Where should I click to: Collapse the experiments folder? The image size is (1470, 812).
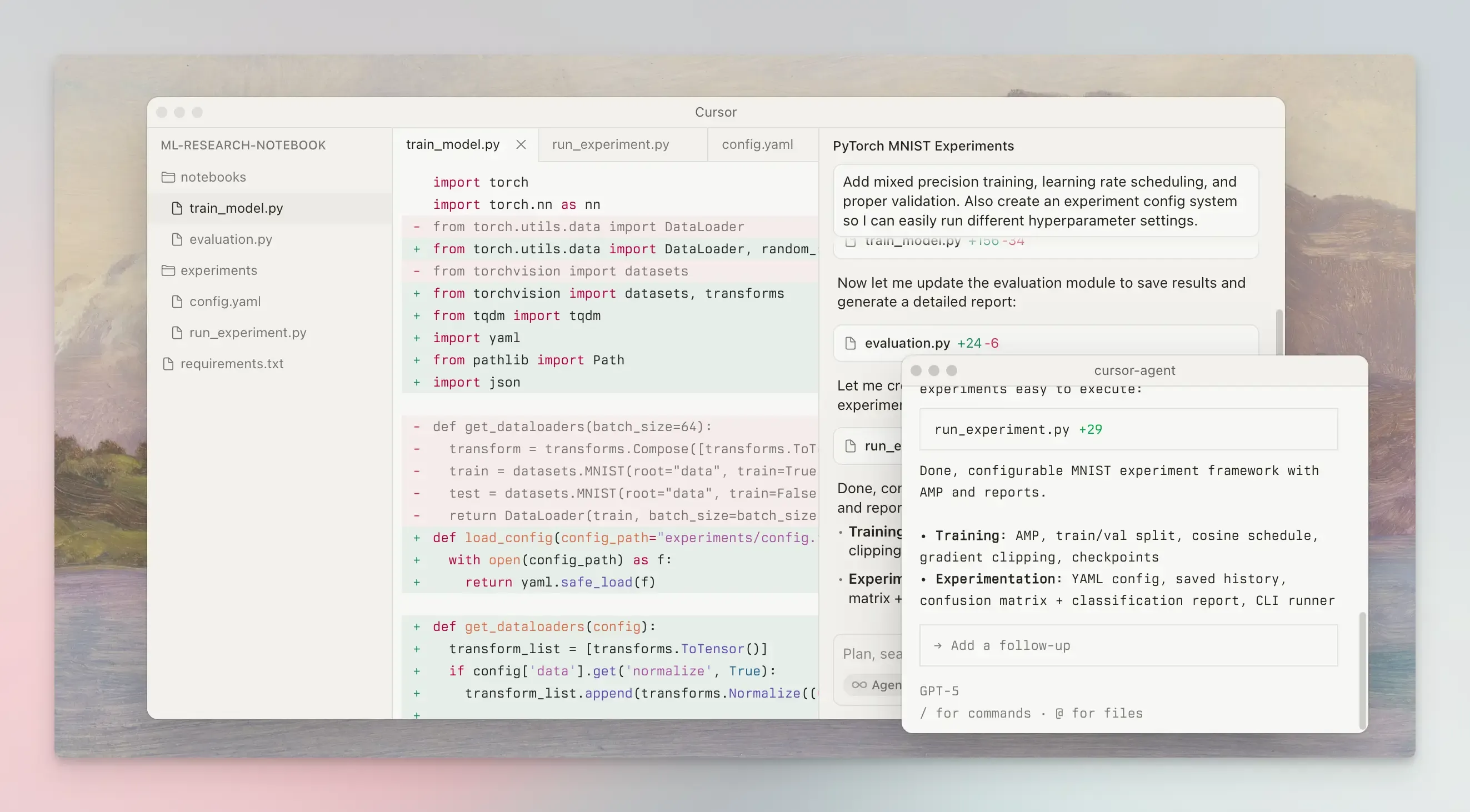coord(218,270)
